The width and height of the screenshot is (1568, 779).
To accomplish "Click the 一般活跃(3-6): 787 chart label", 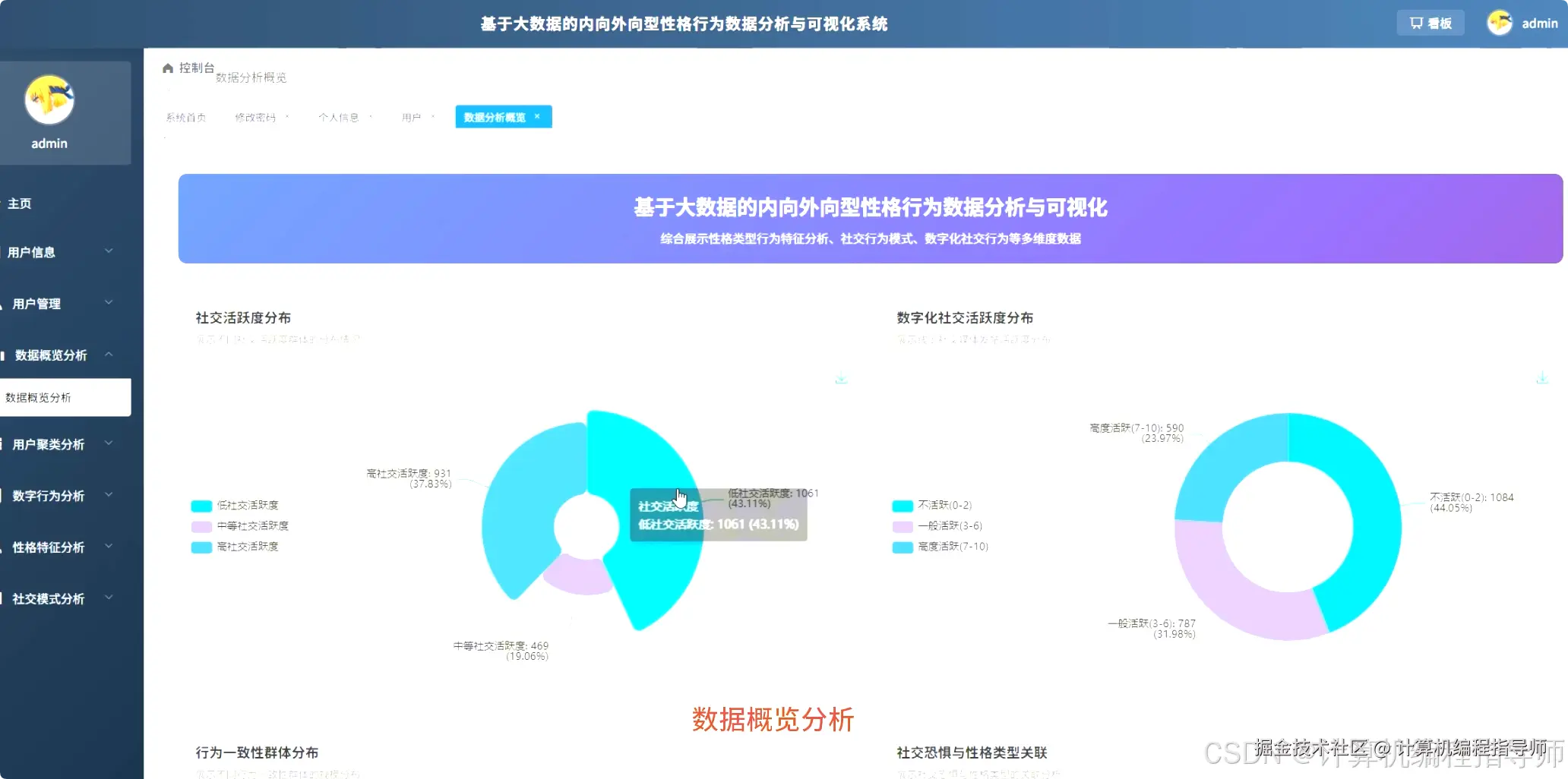I will point(1152,629).
